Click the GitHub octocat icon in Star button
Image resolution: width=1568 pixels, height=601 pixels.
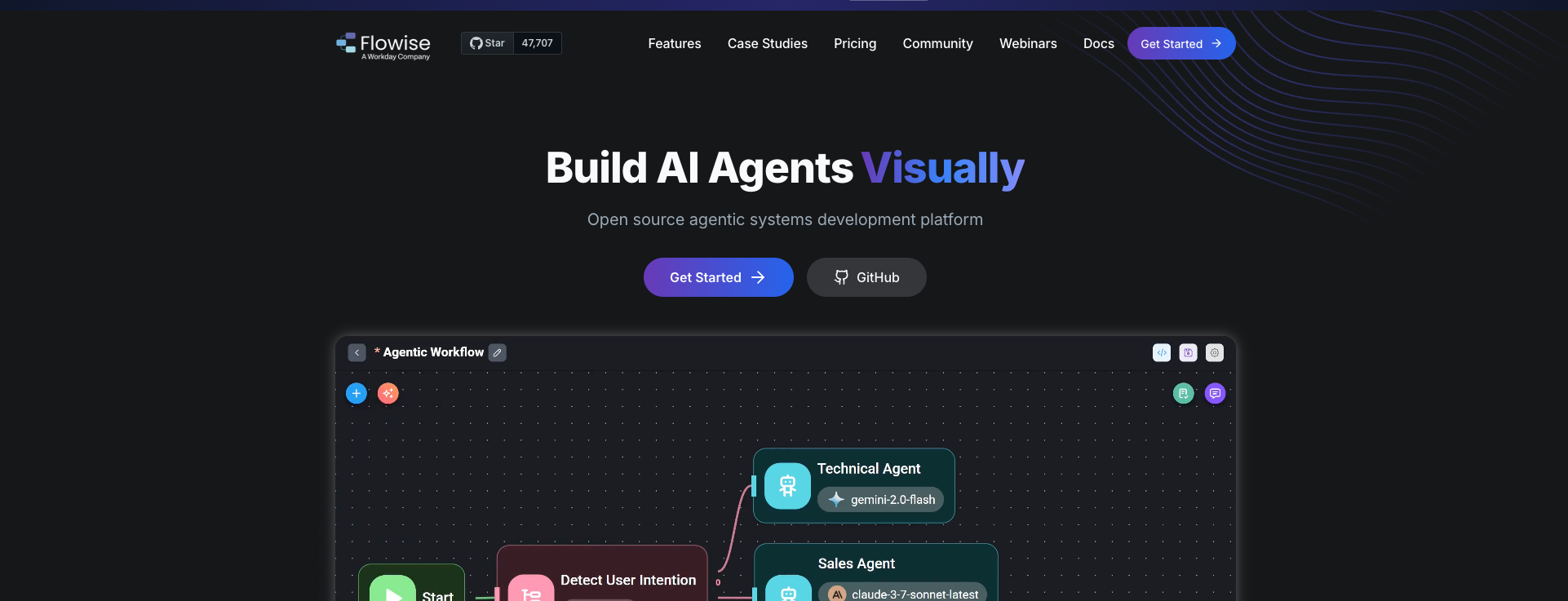point(476,43)
